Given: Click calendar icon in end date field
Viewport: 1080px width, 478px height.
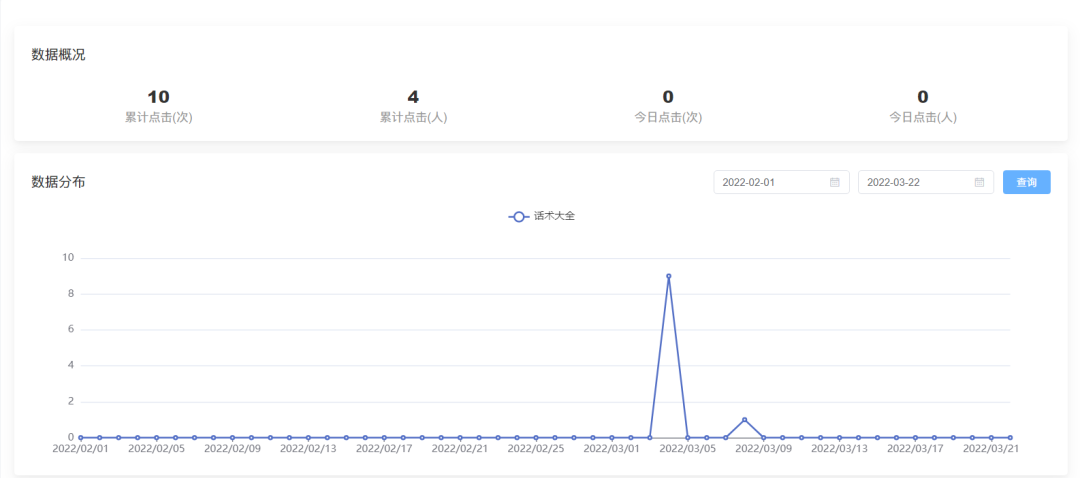Looking at the screenshot, I should click(x=979, y=183).
